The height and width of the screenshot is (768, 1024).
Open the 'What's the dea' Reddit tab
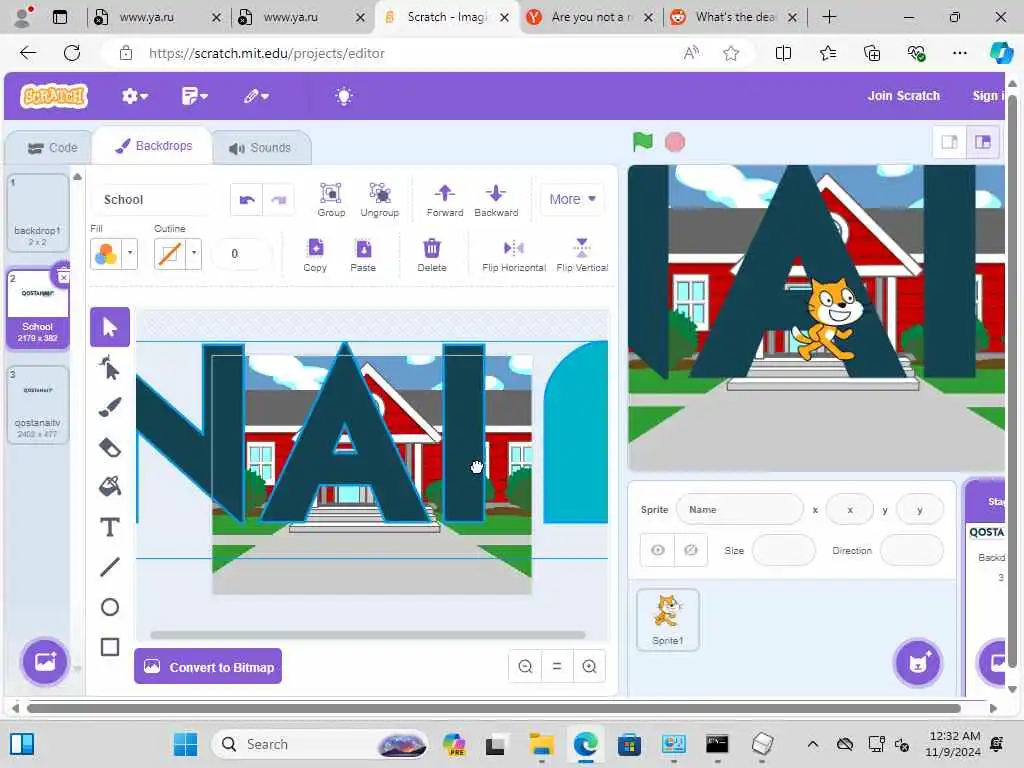click(x=734, y=18)
